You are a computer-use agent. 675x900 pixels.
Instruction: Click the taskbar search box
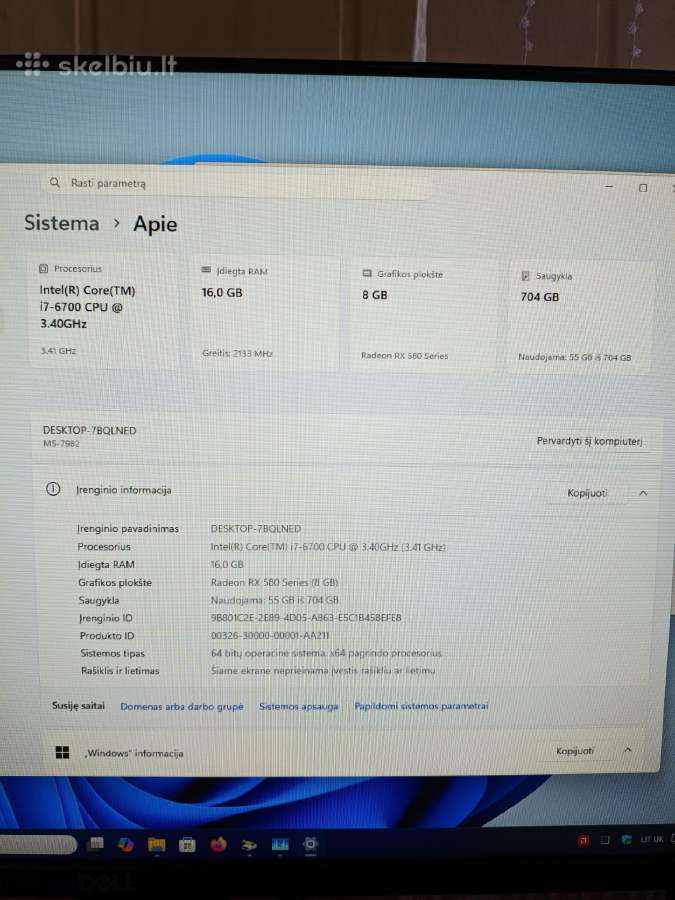click(x=38, y=844)
